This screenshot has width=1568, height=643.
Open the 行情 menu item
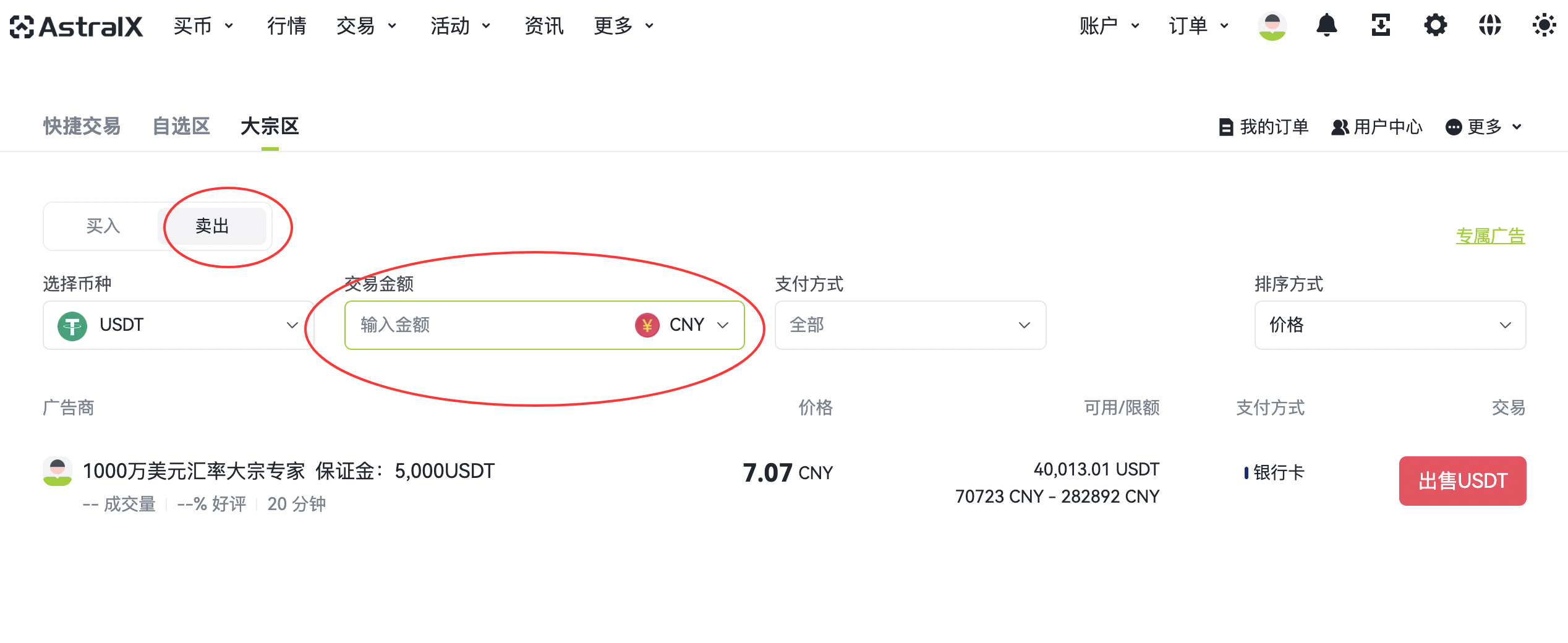(x=286, y=26)
